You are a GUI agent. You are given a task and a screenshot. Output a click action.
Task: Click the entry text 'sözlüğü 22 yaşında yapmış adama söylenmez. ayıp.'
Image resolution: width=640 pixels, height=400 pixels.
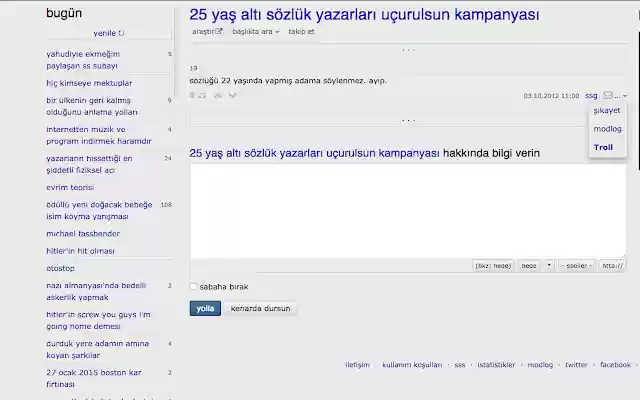288,80
